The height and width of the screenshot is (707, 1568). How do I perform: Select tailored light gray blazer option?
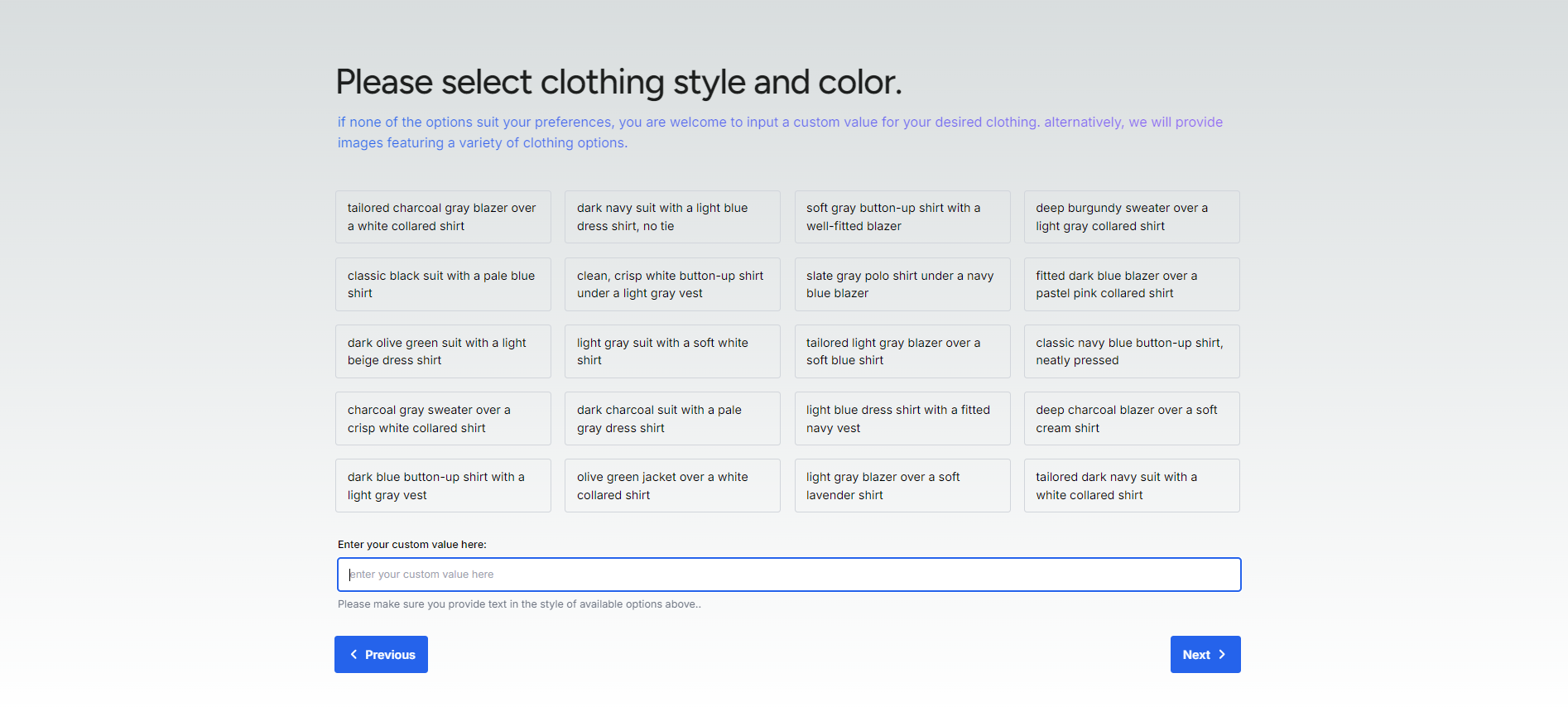pyautogui.click(x=902, y=351)
